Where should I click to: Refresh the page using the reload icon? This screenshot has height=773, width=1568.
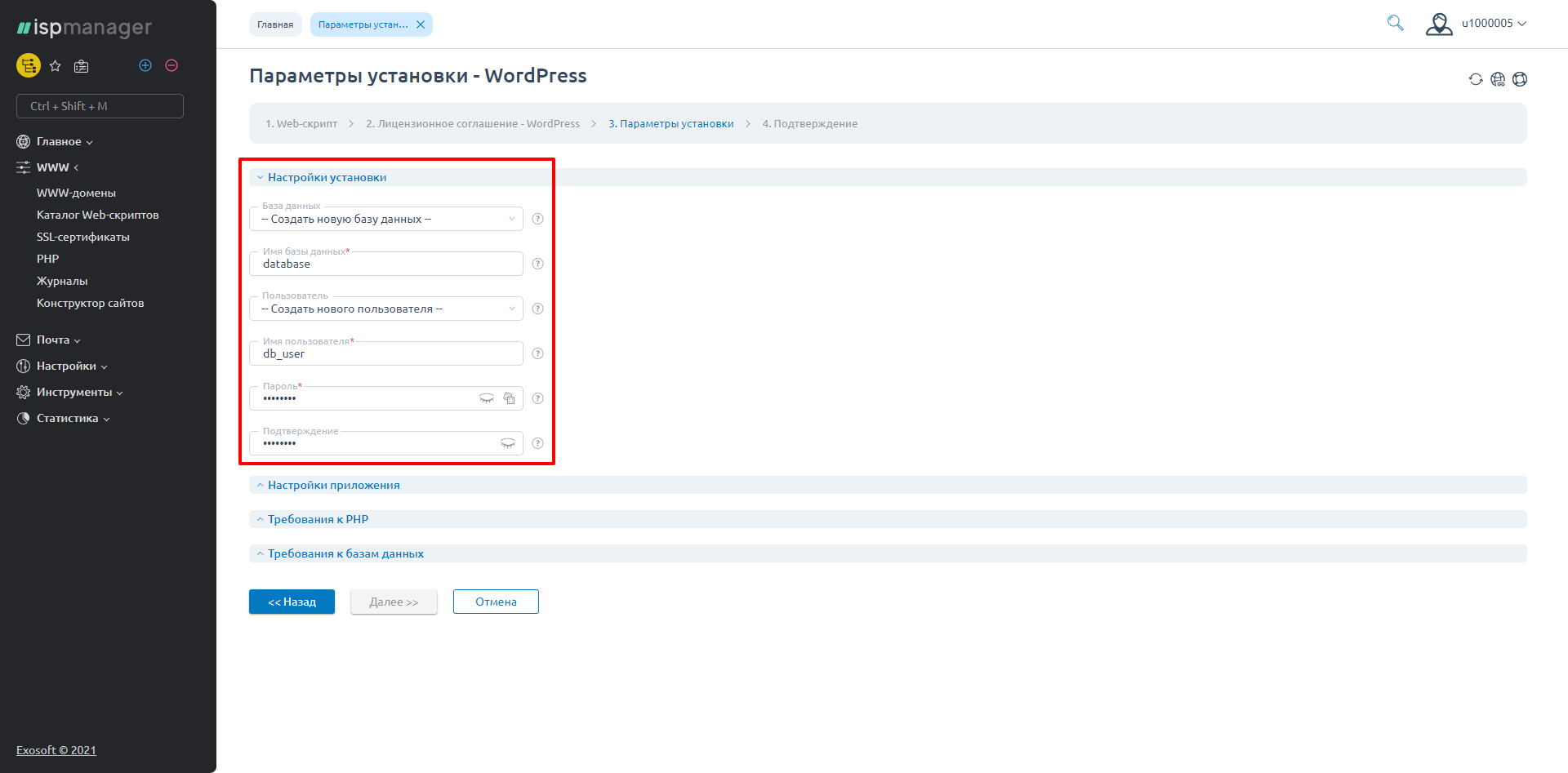tap(1475, 79)
